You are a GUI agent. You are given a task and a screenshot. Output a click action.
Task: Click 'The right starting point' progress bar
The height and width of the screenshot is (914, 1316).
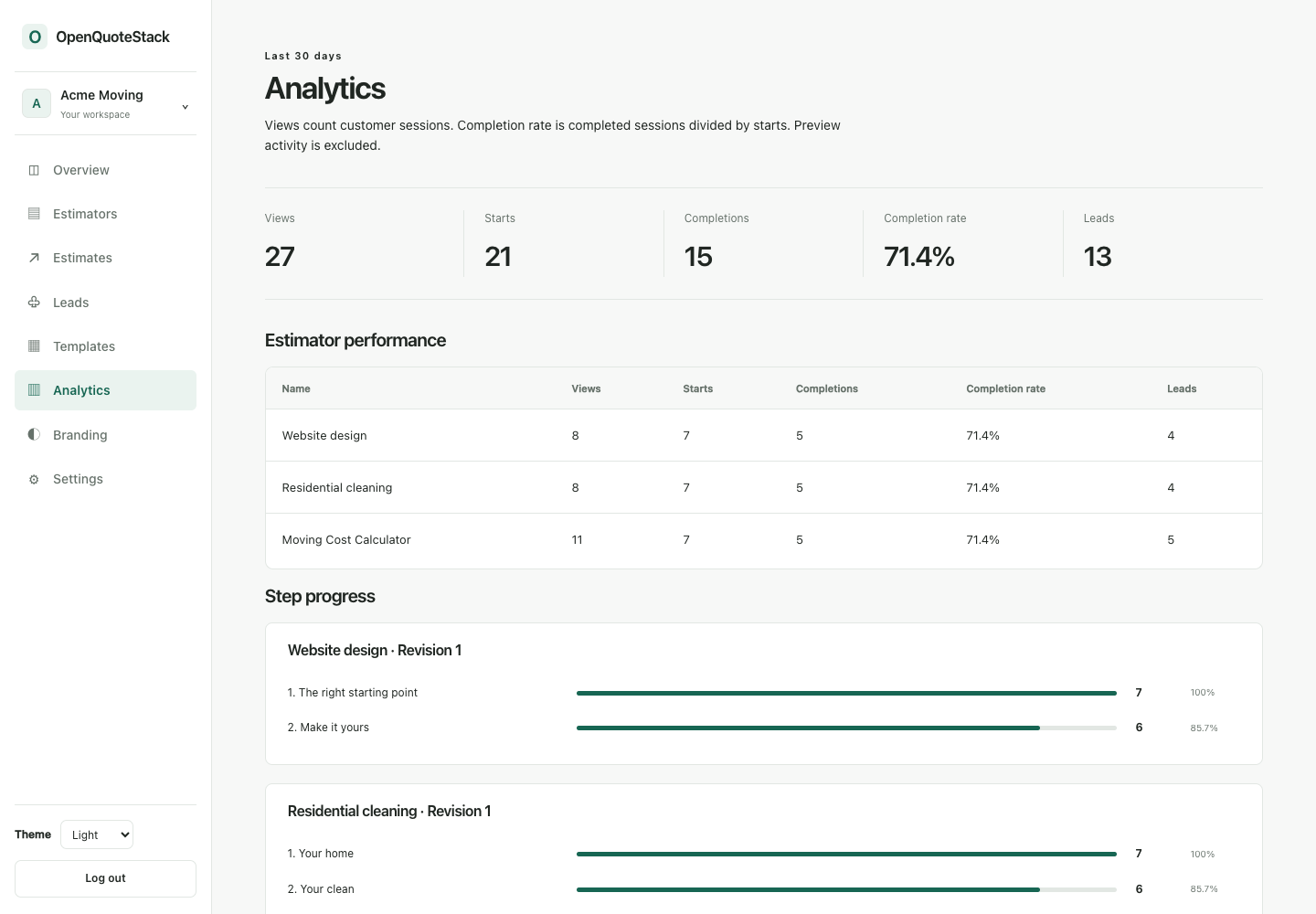pyautogui.click(x=846, y=693)
